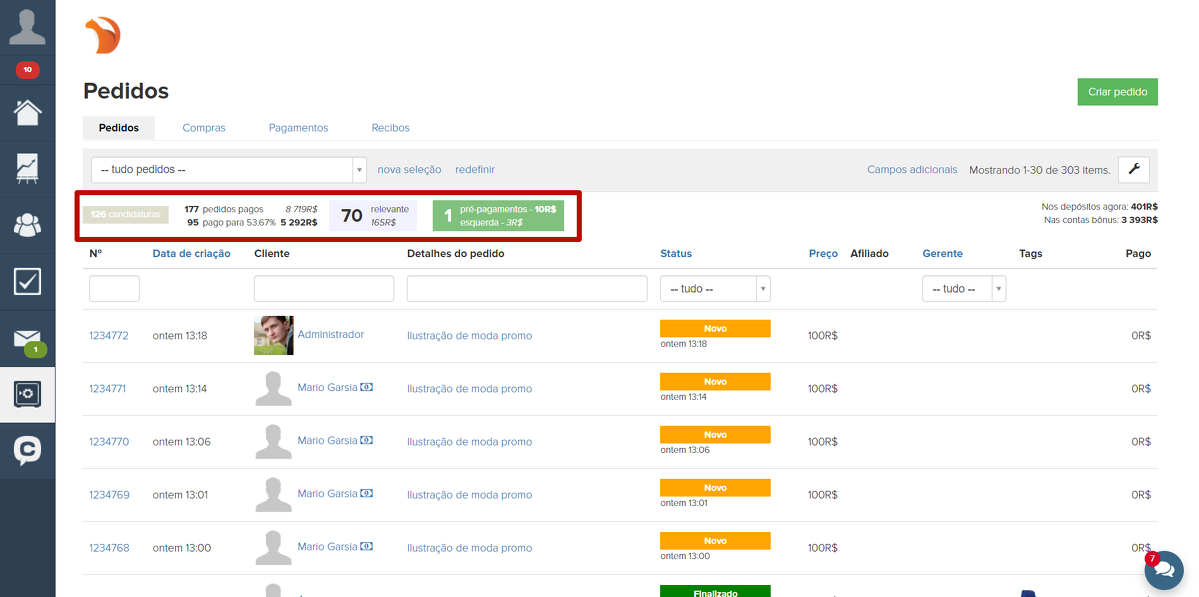Expand the "tudo pedidos" selection dropdown
Screen dimensions: 1199x597
[229, 170]
